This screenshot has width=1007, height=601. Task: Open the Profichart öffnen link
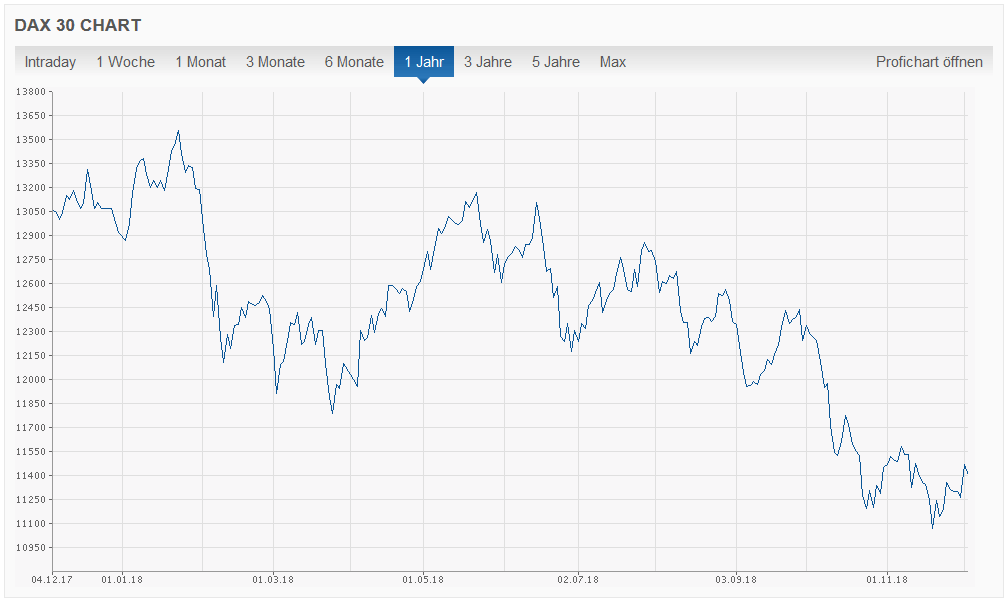929,62
